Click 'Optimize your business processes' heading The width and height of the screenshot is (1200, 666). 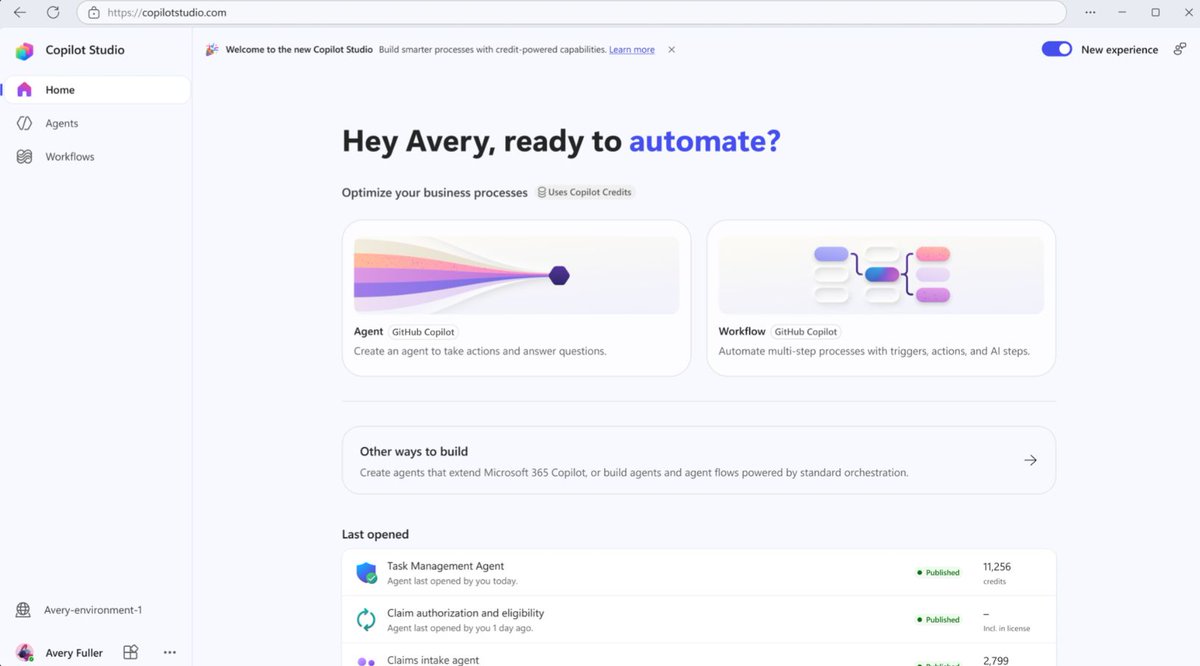click(435, 193)
